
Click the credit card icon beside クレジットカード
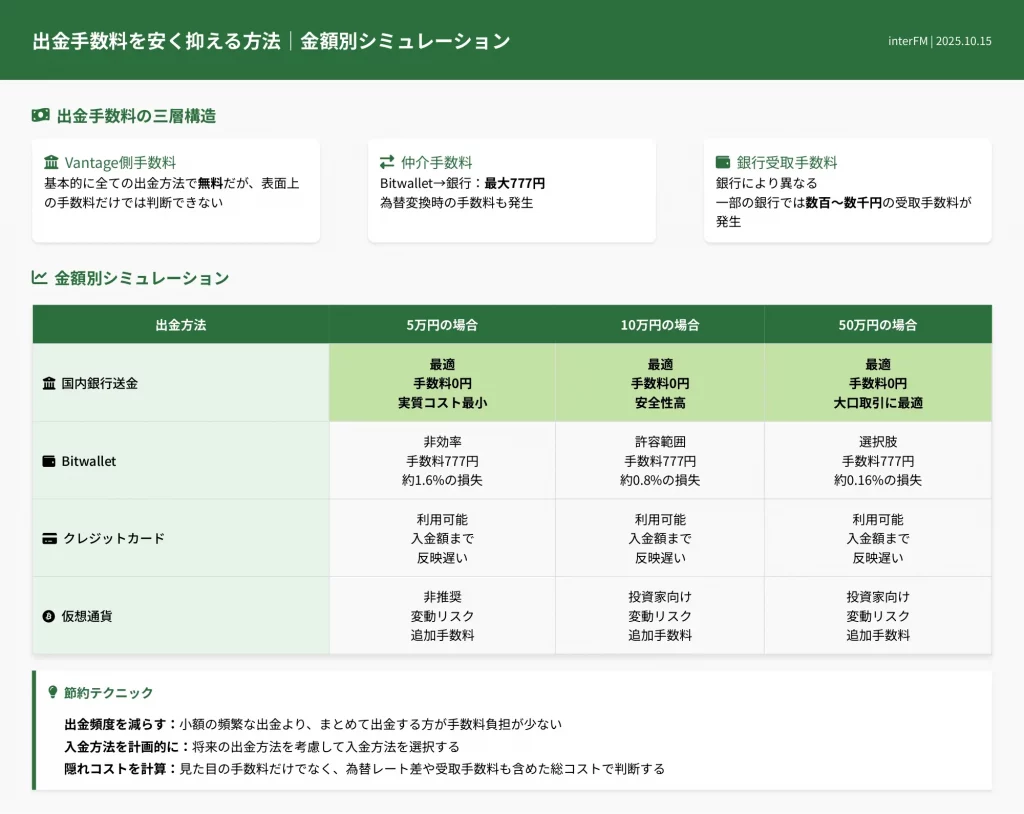tap(49, 538)
